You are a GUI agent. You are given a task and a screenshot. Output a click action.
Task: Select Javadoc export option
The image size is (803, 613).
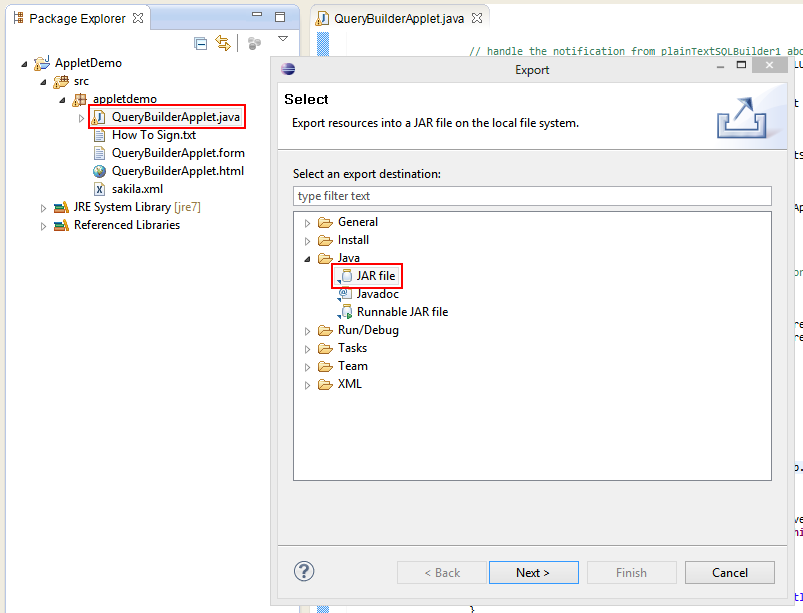(x=377, y=293)
